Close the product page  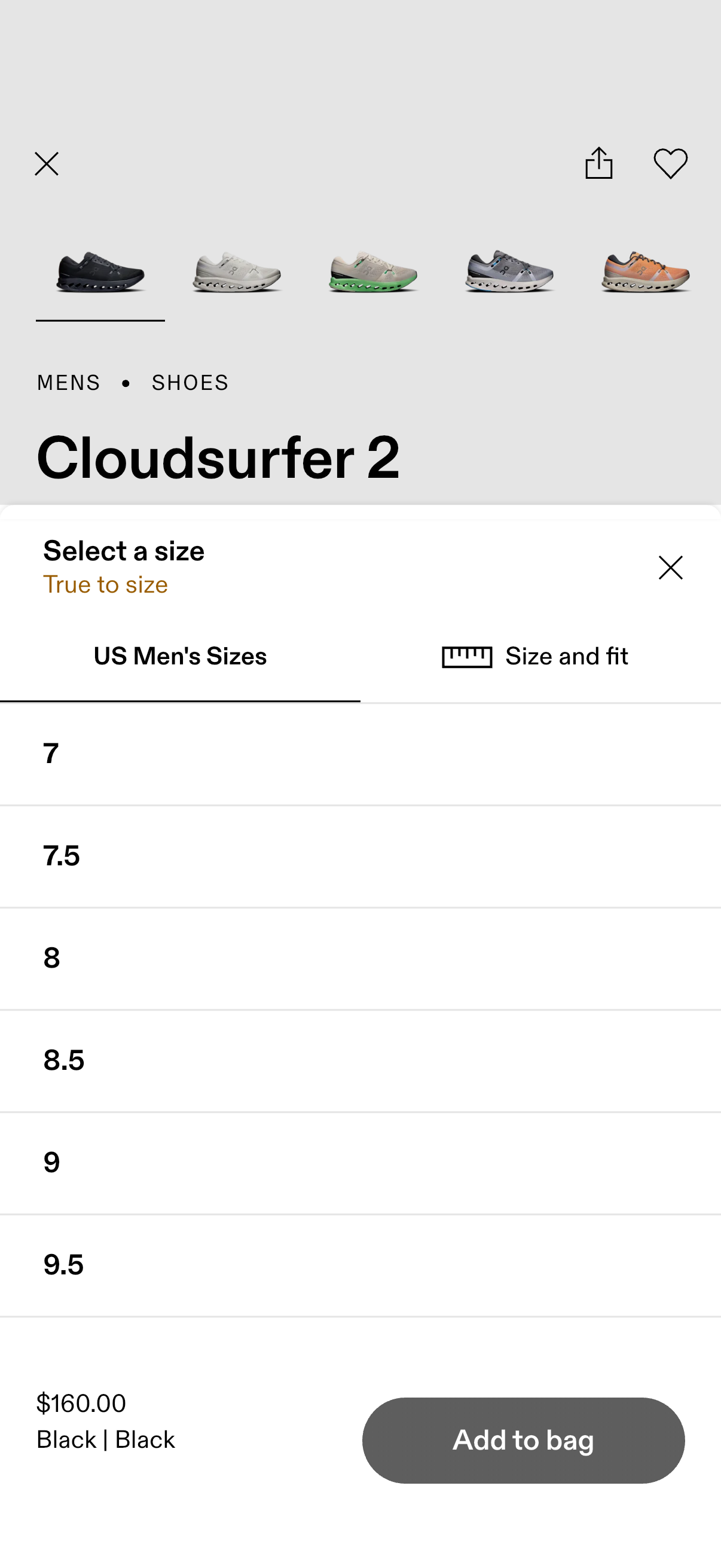[46, 164]
